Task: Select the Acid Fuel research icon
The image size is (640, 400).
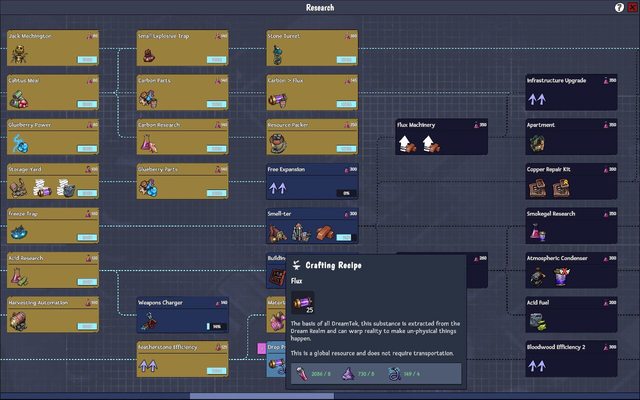Action: [536, 320]
